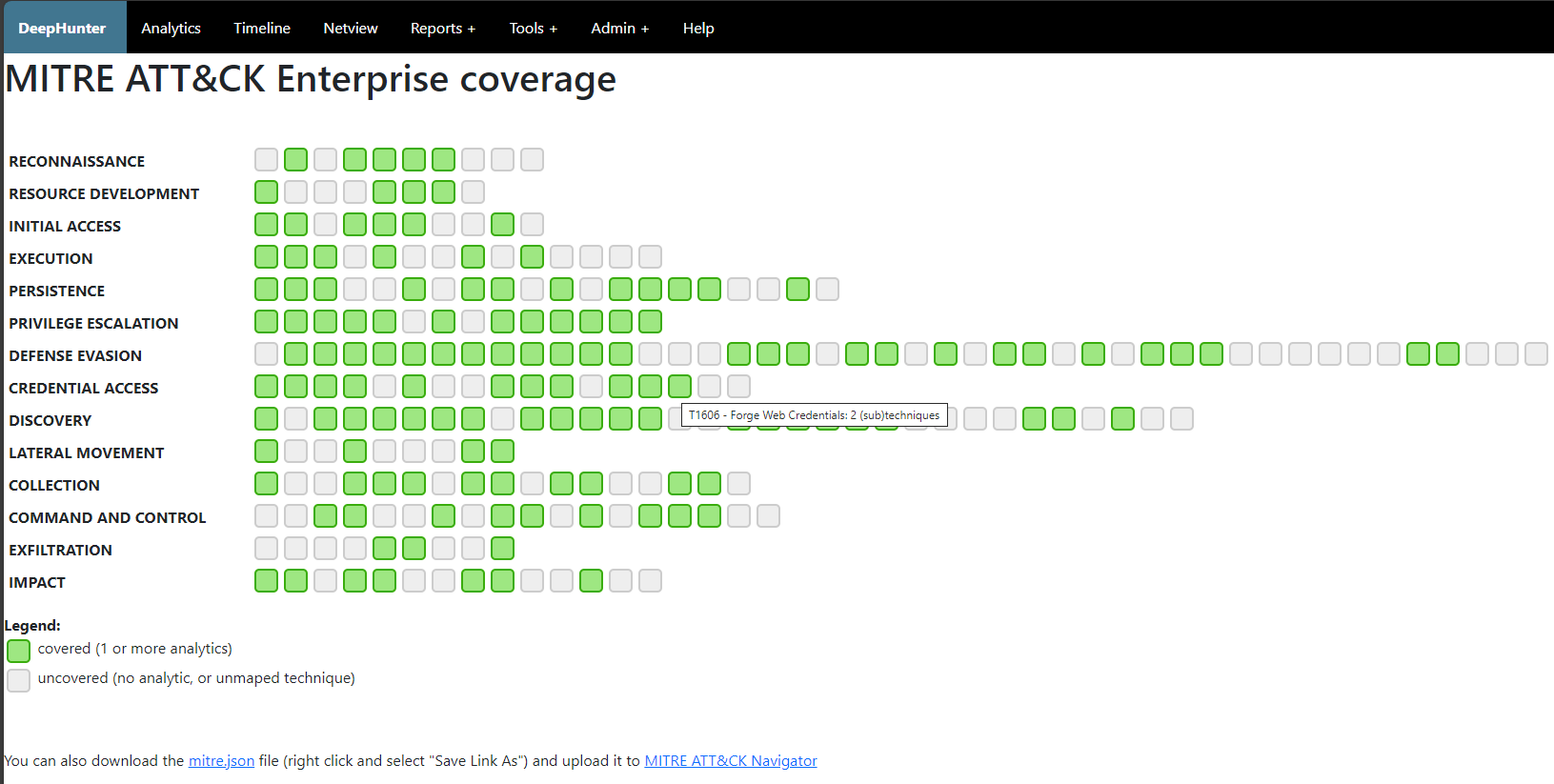
Task: Switch to the Netview page
Action: tap(351, 28)
